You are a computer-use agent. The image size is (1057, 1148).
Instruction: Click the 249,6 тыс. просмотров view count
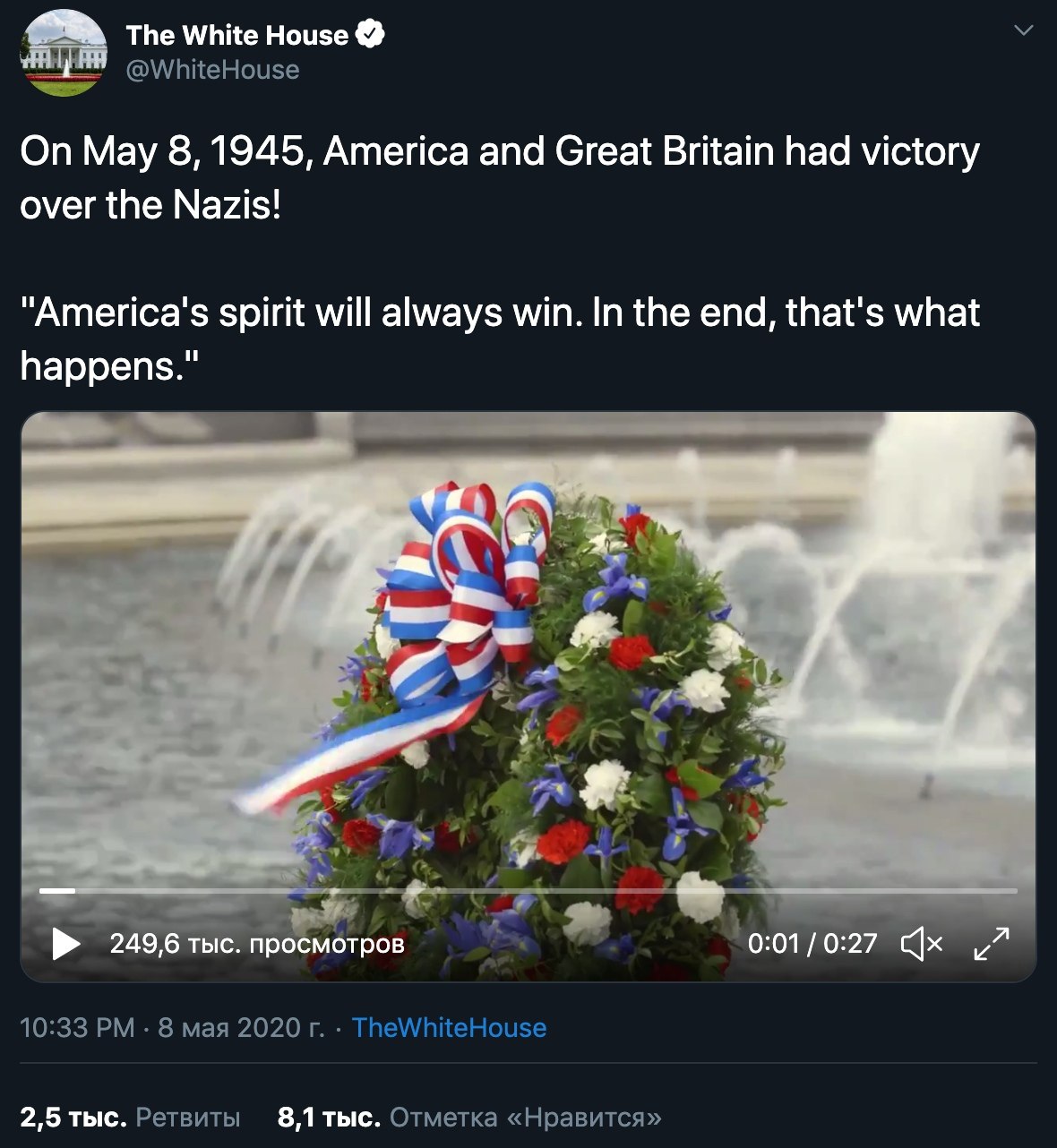(257, 944)
